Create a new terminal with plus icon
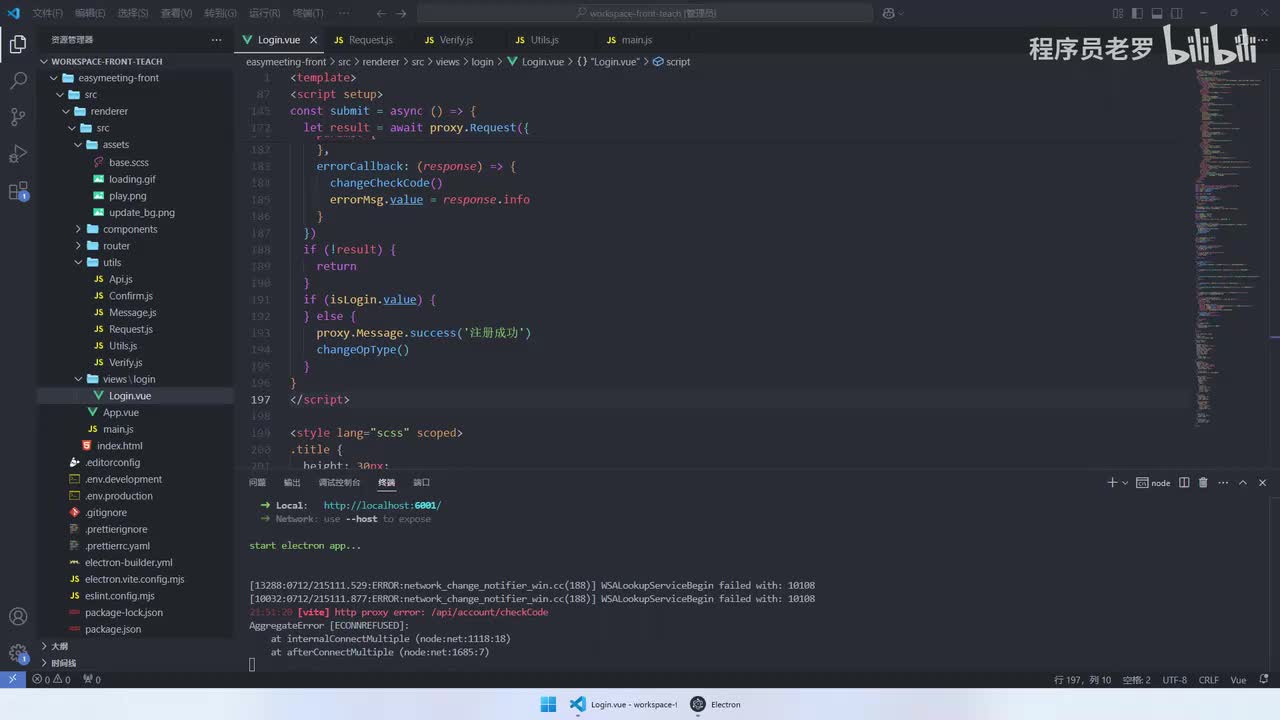 coord(1112,483)
